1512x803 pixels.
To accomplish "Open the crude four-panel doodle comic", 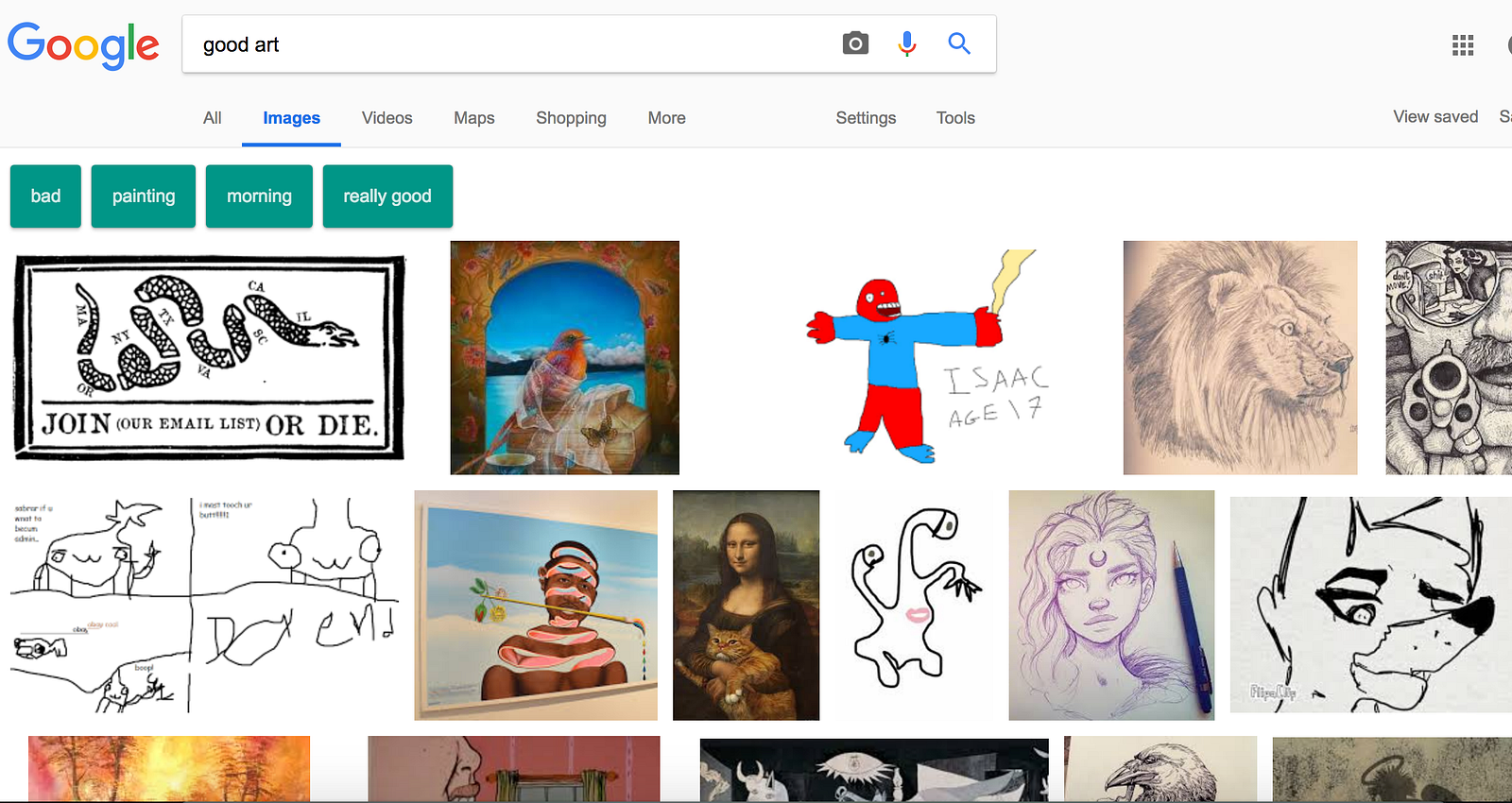I will click(204, 606).
